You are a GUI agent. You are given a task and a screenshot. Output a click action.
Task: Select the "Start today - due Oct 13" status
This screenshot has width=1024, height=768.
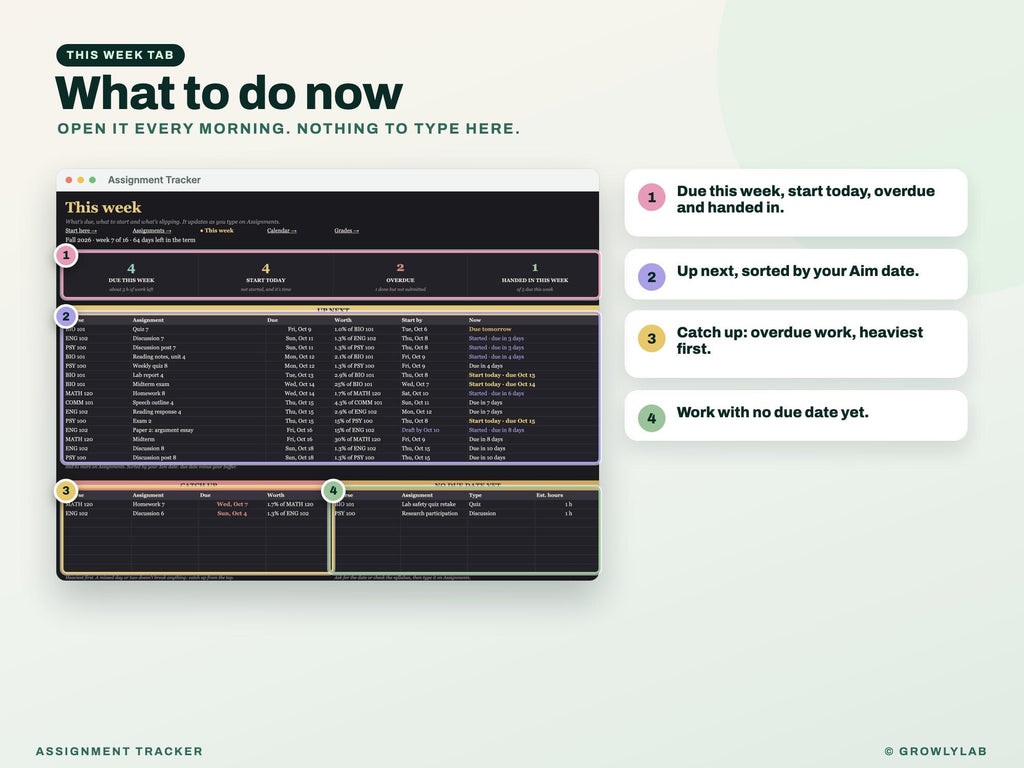click(x=502, y=375)
